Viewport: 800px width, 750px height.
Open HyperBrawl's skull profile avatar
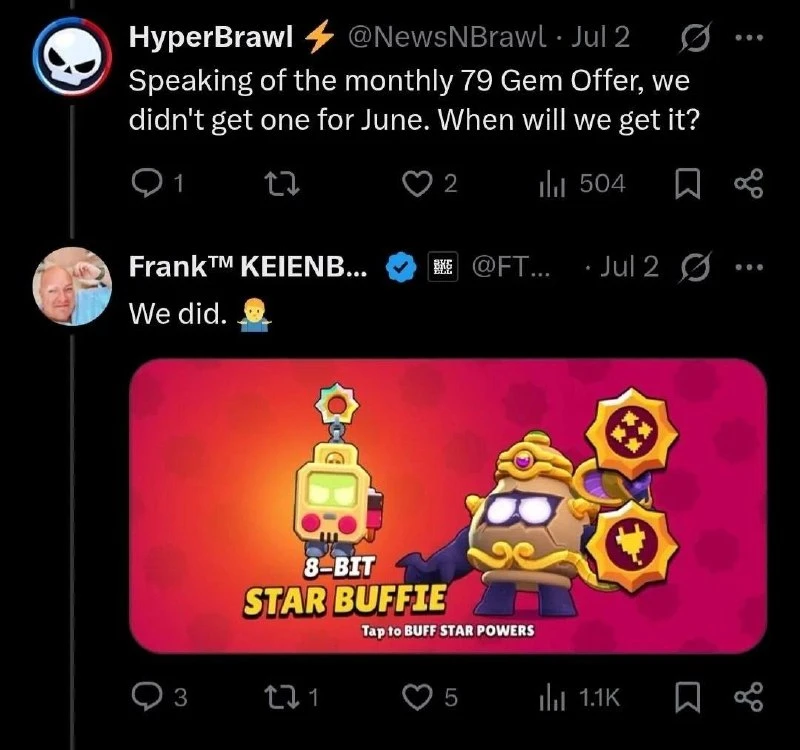click(x=72, y=56)
